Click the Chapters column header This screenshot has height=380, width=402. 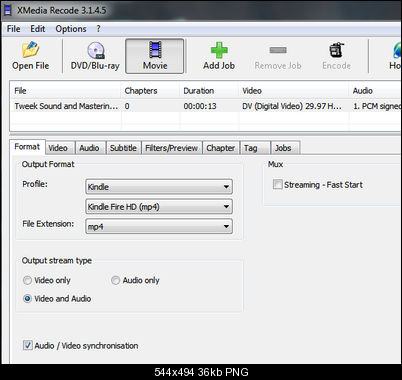point(150,91)
